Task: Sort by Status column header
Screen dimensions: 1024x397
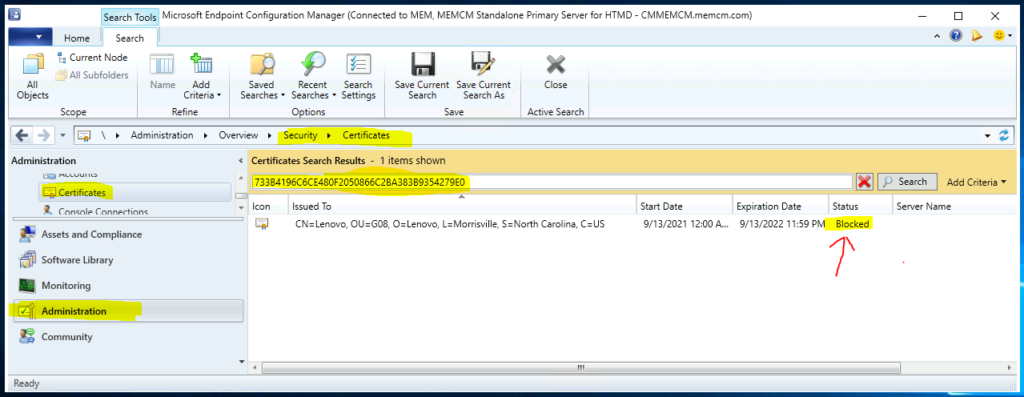Action: 860,206
